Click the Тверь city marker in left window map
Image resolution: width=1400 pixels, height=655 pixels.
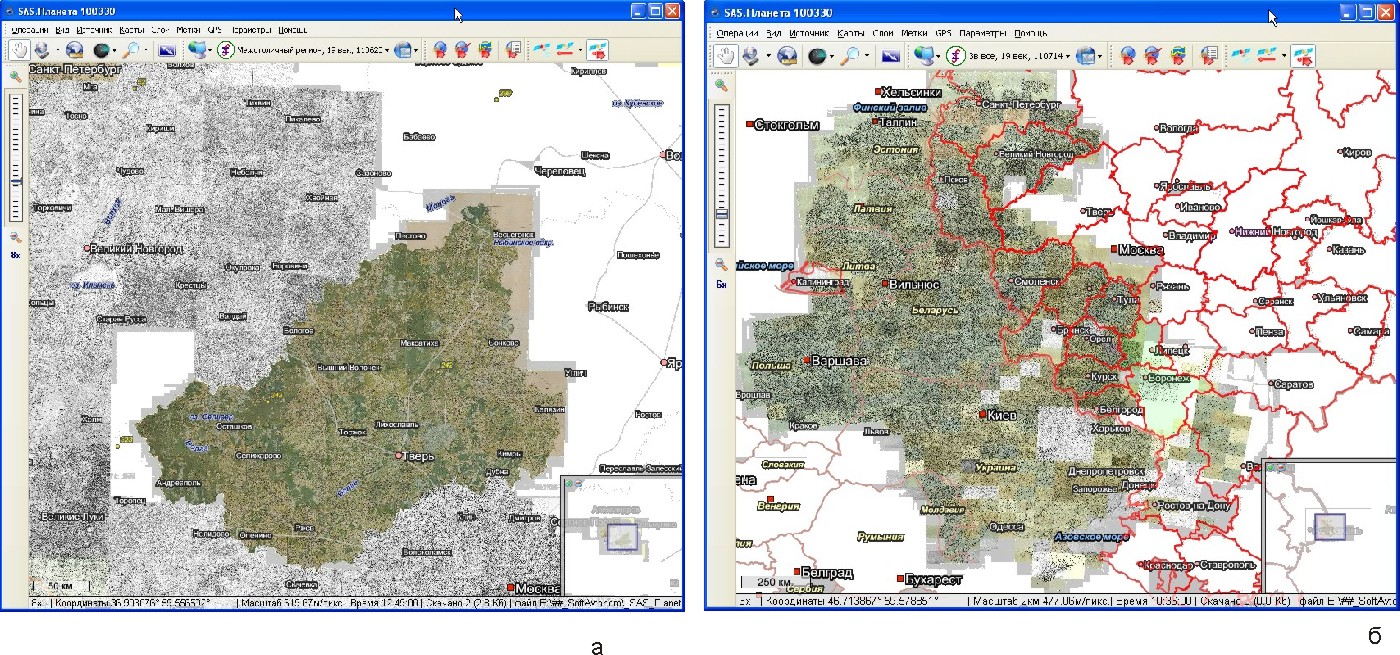[399, 456]
